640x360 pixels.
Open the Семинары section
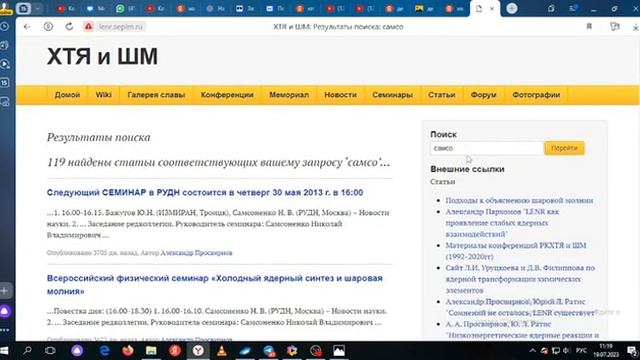(x=392, y=95)
